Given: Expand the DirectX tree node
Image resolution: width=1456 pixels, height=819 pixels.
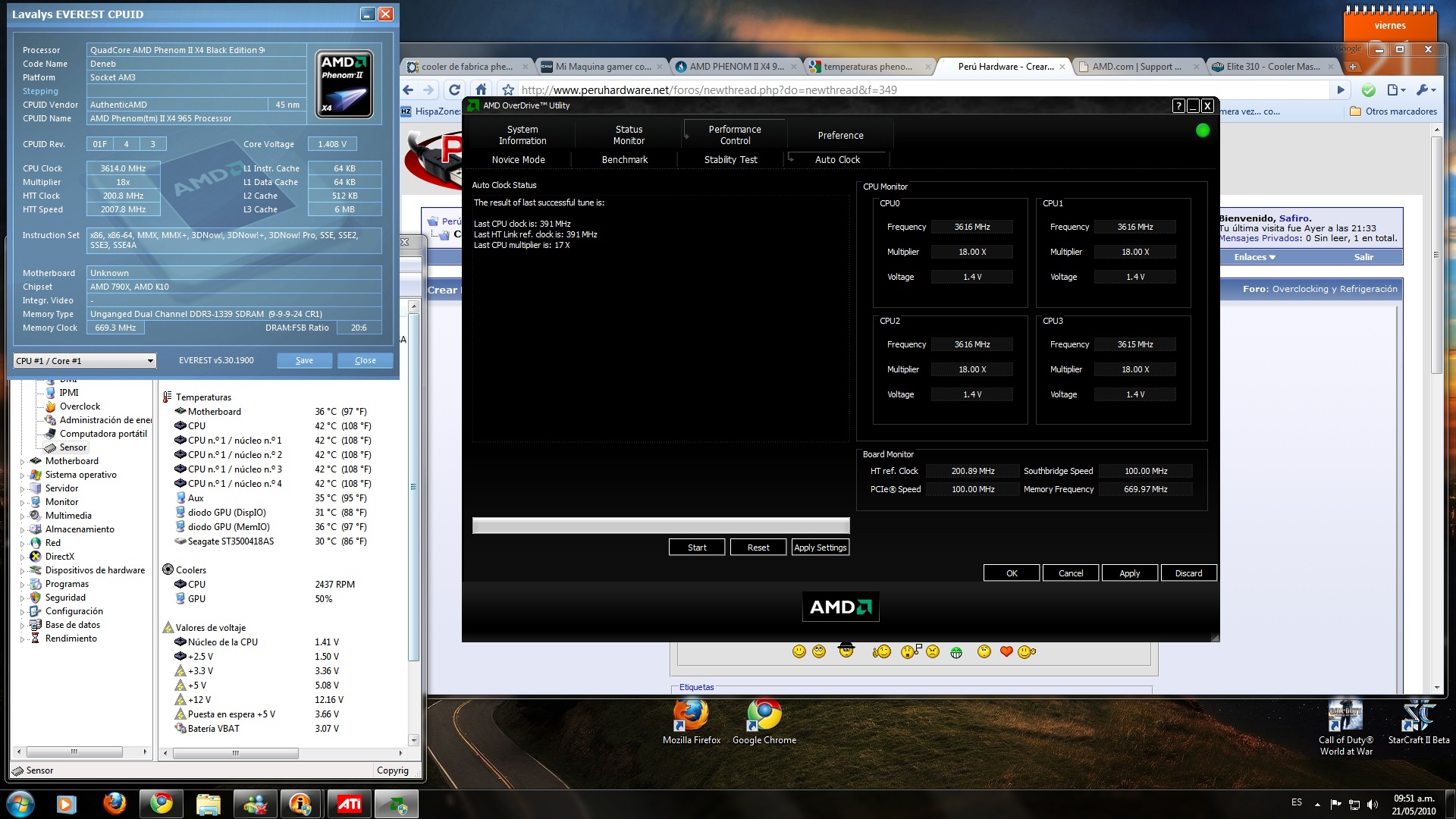Looking at the screenshot, I should click(x=22, y=557).
